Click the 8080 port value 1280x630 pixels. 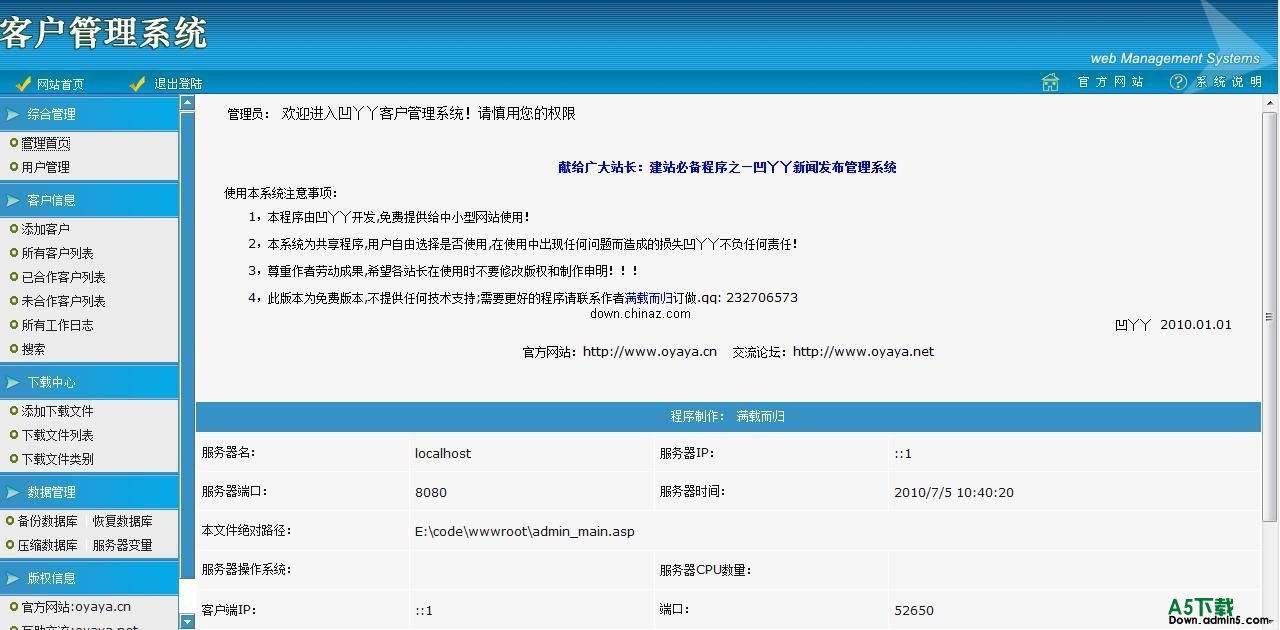pos(431,492)
